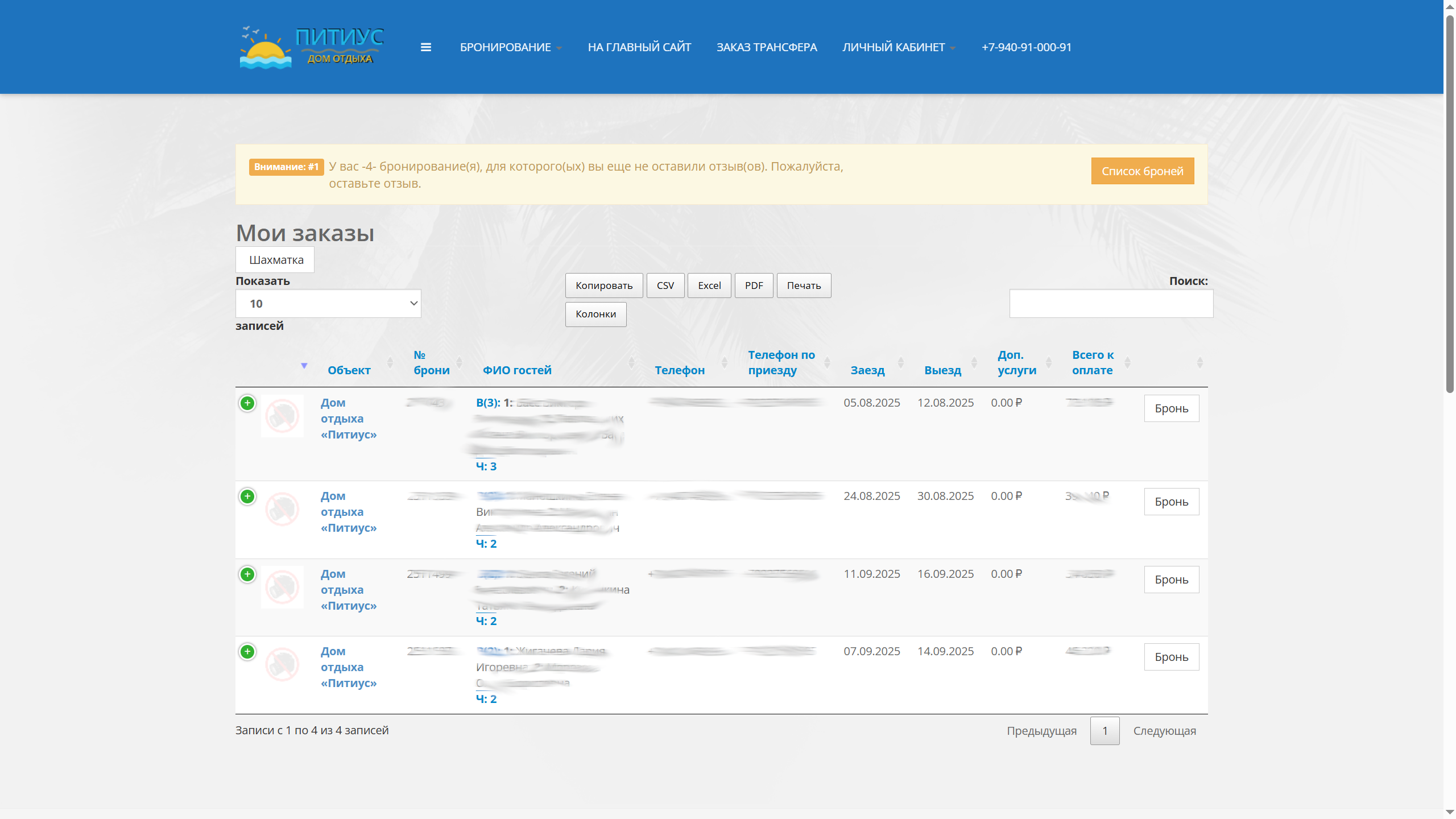Click the Питиус дом отдыха logo

click(x=312, y=47)
